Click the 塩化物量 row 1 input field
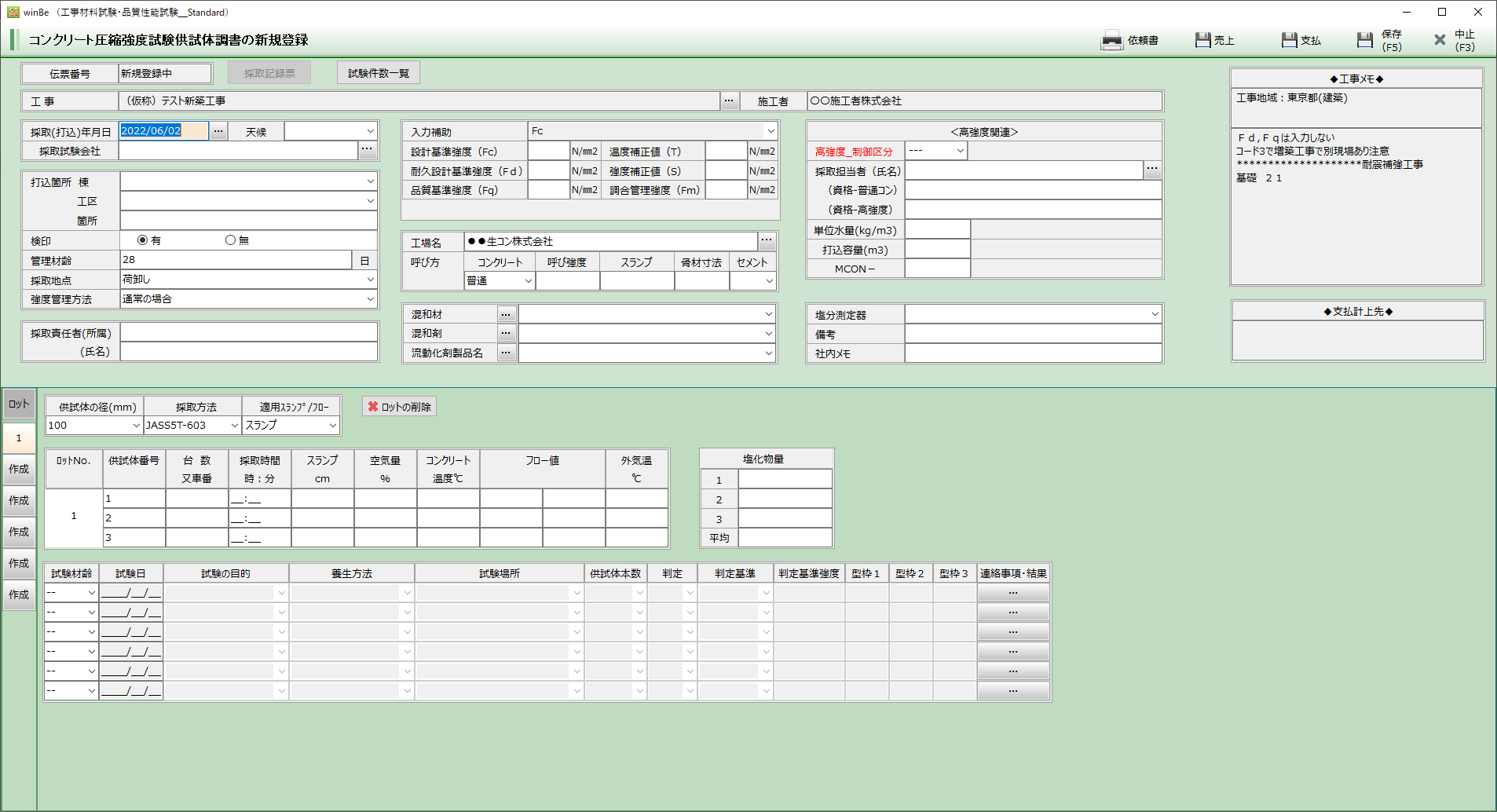The height and width of the screenshot is (812, 1497). click(x=785, y=480)
